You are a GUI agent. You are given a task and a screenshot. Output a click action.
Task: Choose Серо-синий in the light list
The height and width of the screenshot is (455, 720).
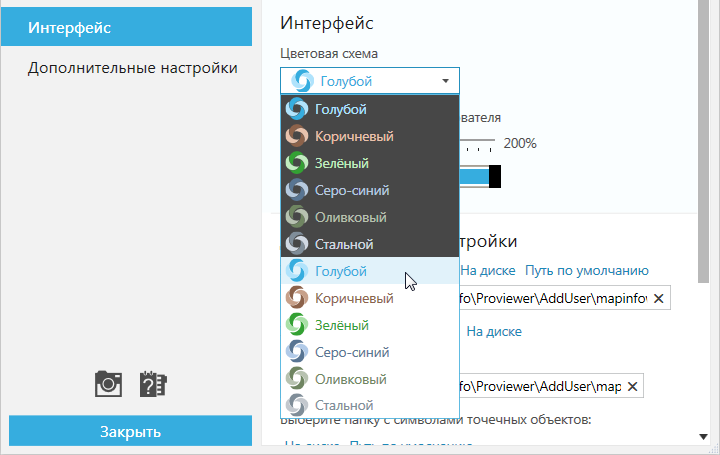(370, 352)
